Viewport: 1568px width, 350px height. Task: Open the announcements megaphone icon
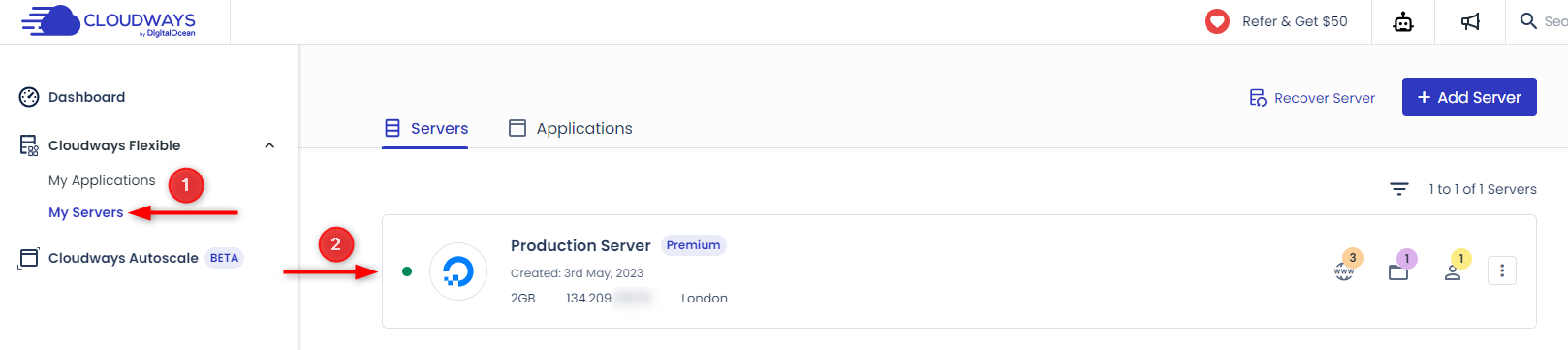pos(1470,21)
